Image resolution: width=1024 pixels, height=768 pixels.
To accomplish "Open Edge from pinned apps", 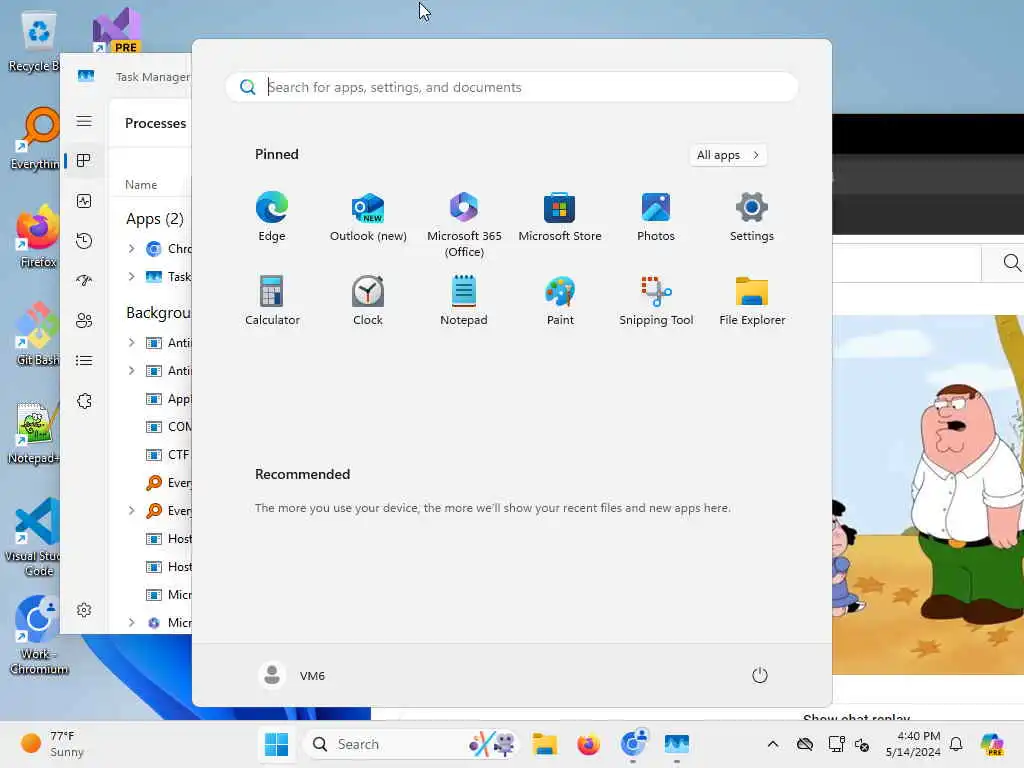I will coord(272,217).
